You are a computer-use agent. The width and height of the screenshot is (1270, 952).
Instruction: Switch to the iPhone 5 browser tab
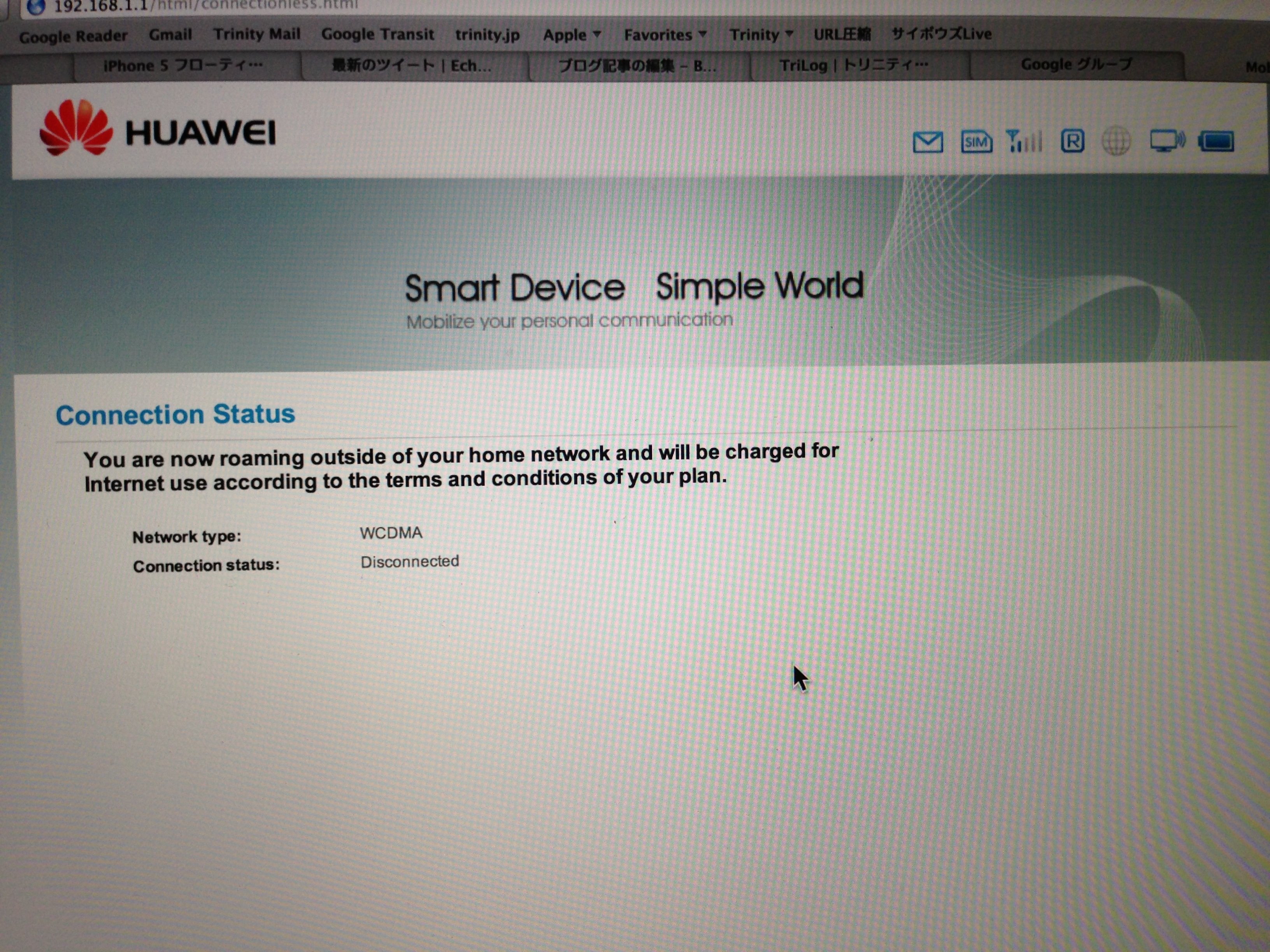point(183,66)
